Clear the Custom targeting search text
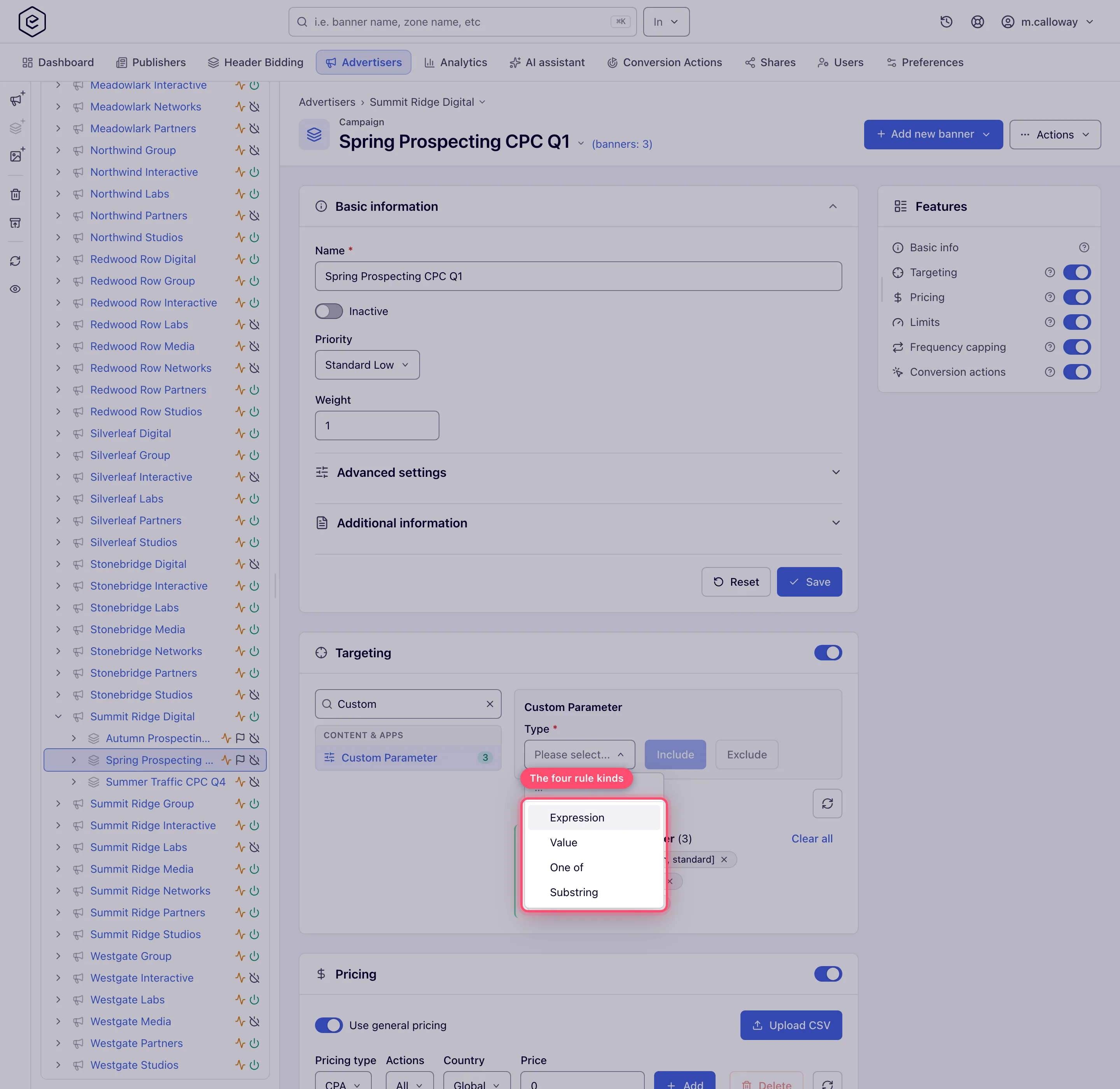1120x1089 pixels. tap(490, 704)
